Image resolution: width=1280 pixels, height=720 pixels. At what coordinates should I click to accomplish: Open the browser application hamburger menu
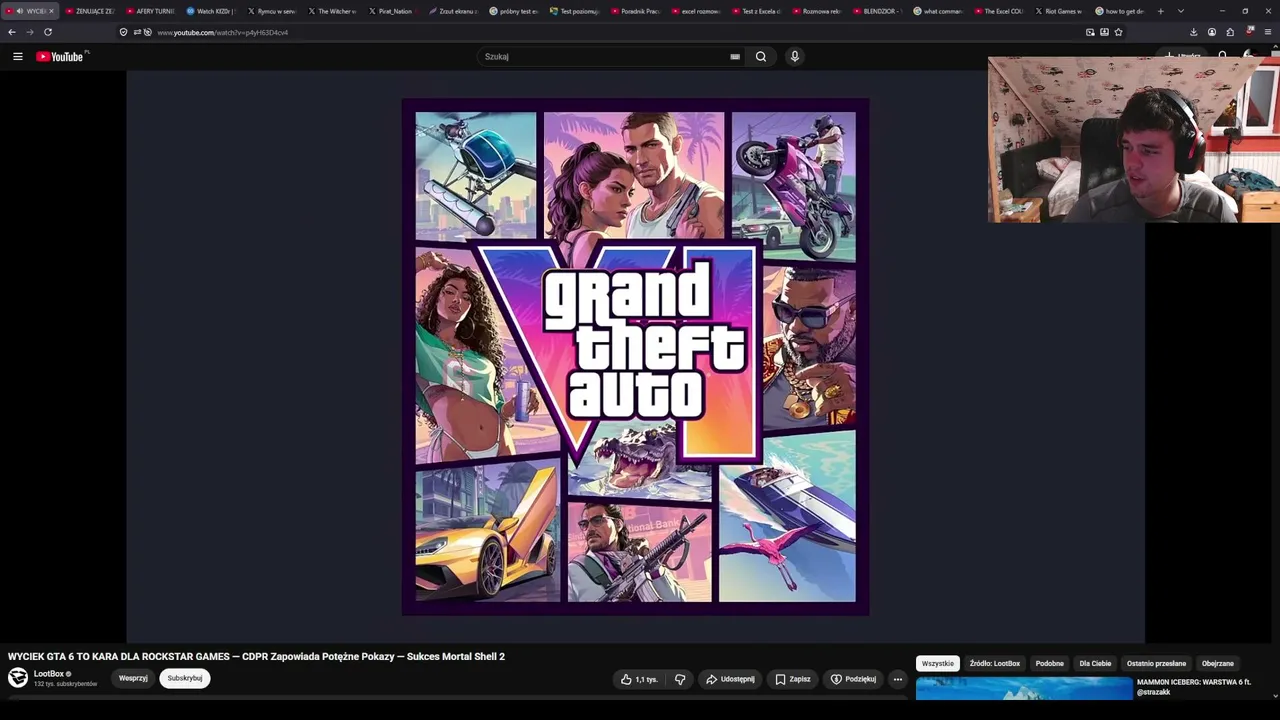pos(1268,32)
